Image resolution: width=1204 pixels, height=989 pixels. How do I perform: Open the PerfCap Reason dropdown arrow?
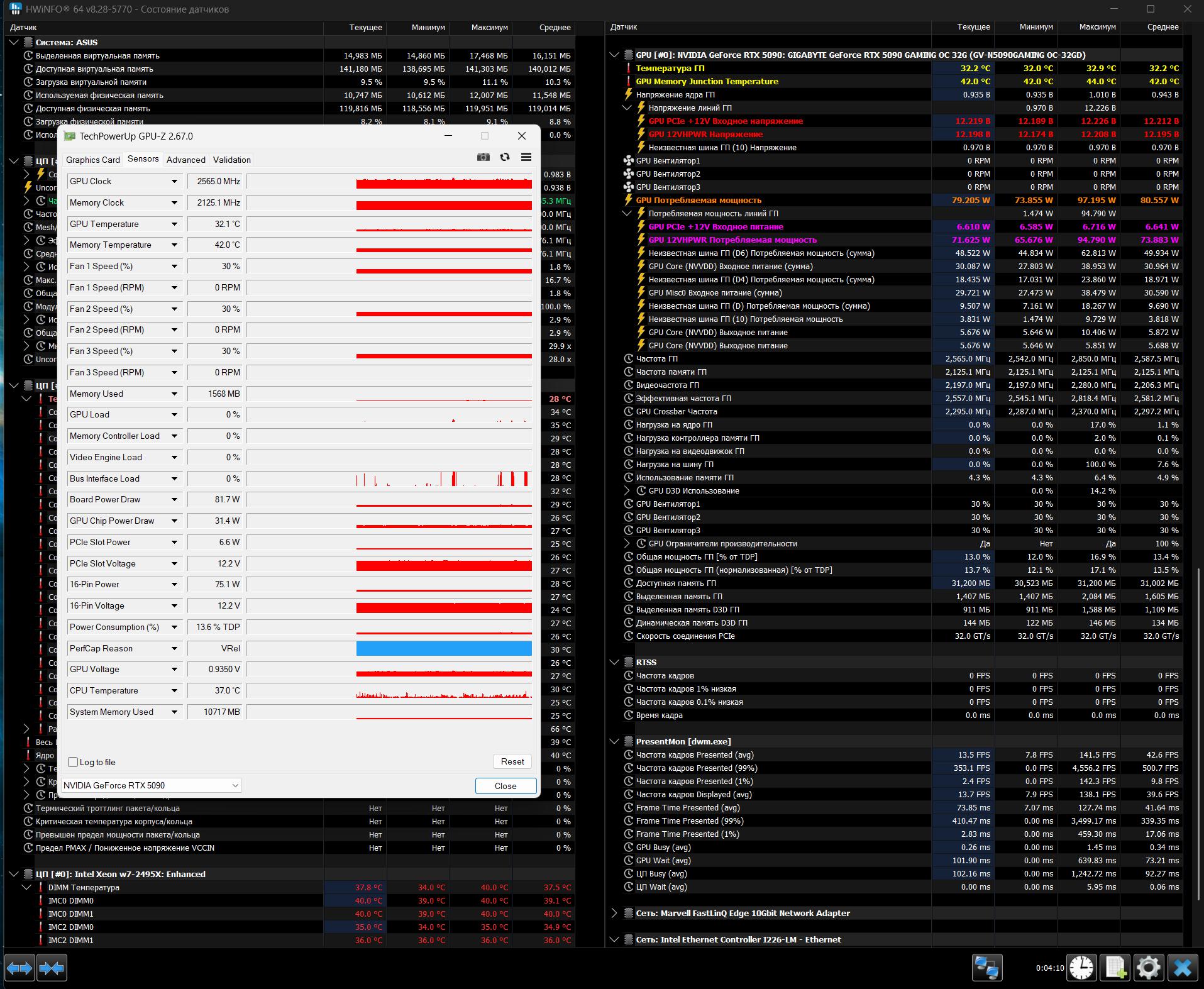pos(174,649)
